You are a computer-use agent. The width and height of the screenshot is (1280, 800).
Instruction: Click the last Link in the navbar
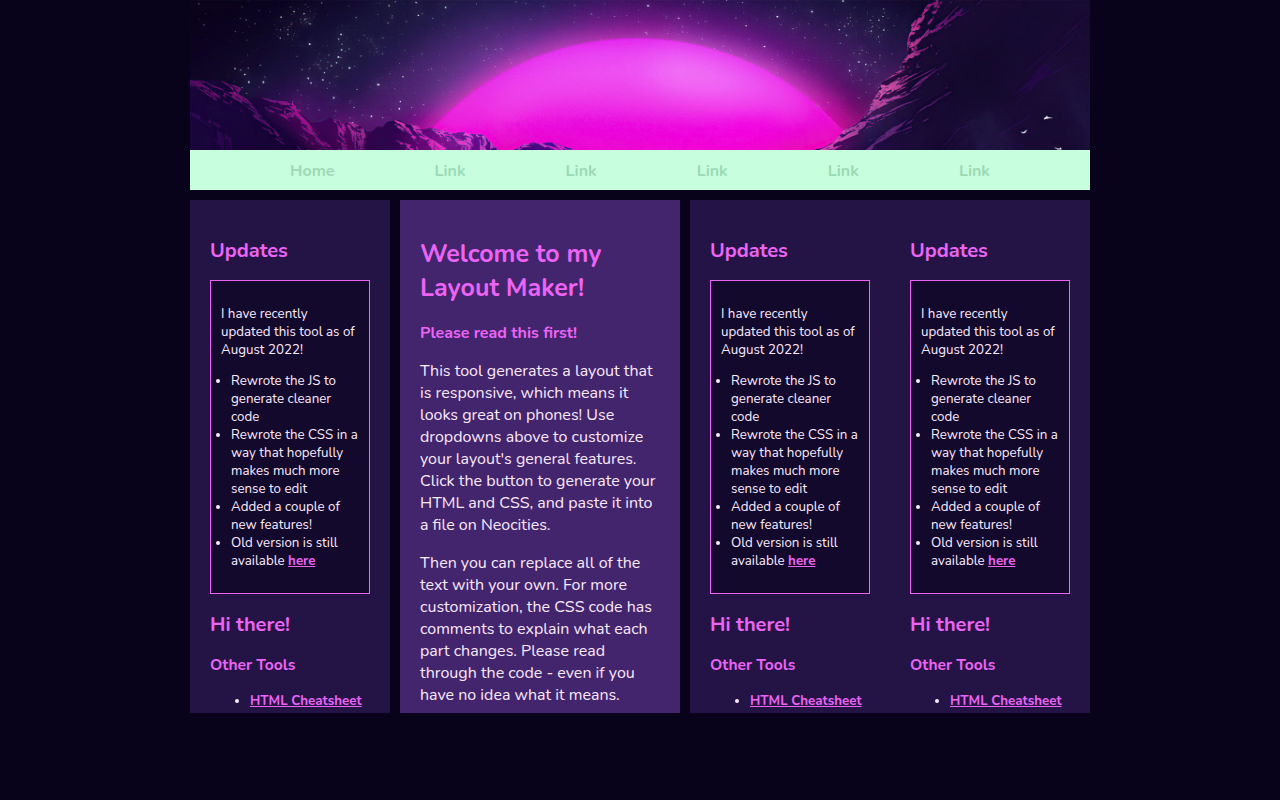pos(974,171)
